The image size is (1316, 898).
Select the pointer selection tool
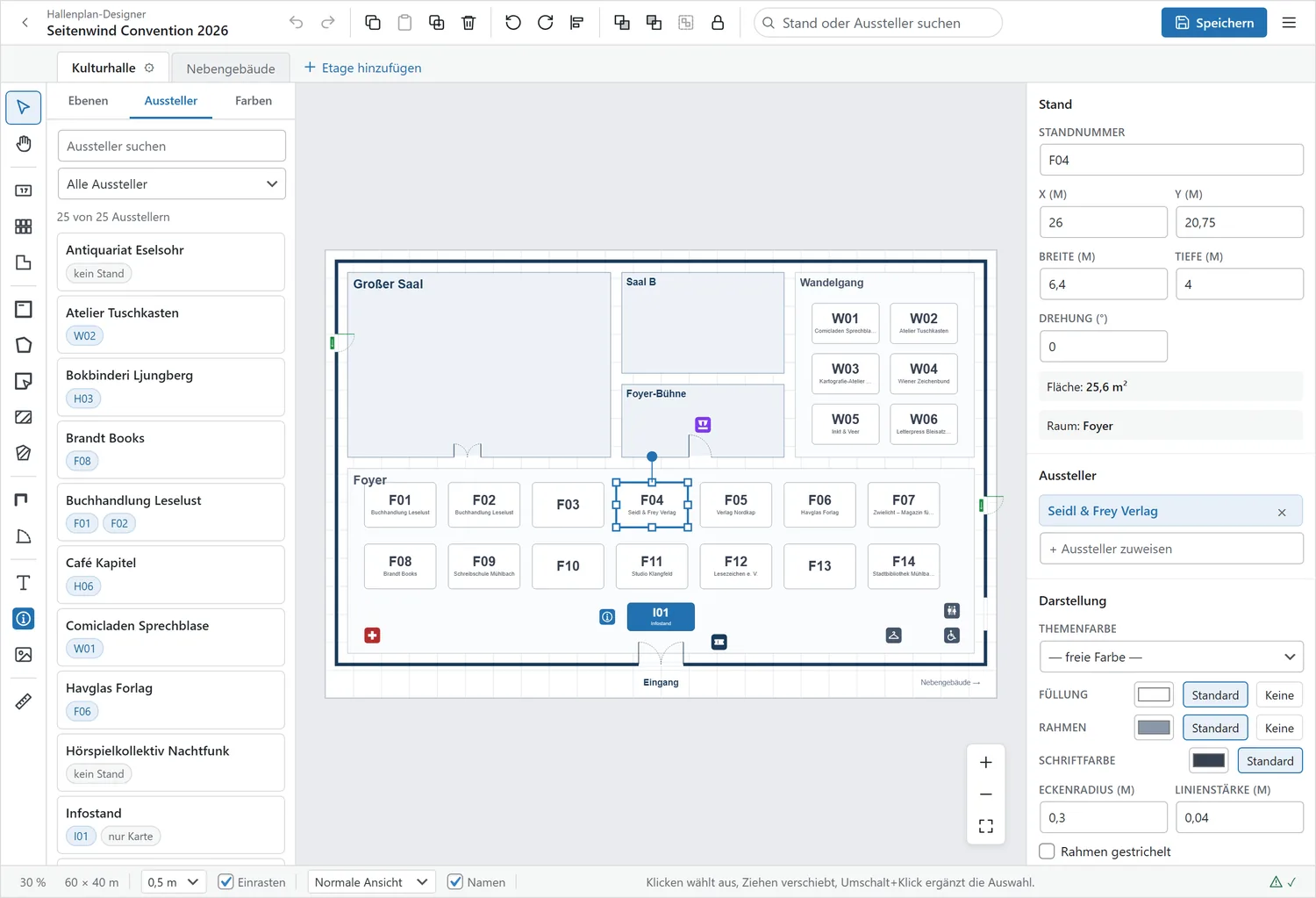coord(24,108)
